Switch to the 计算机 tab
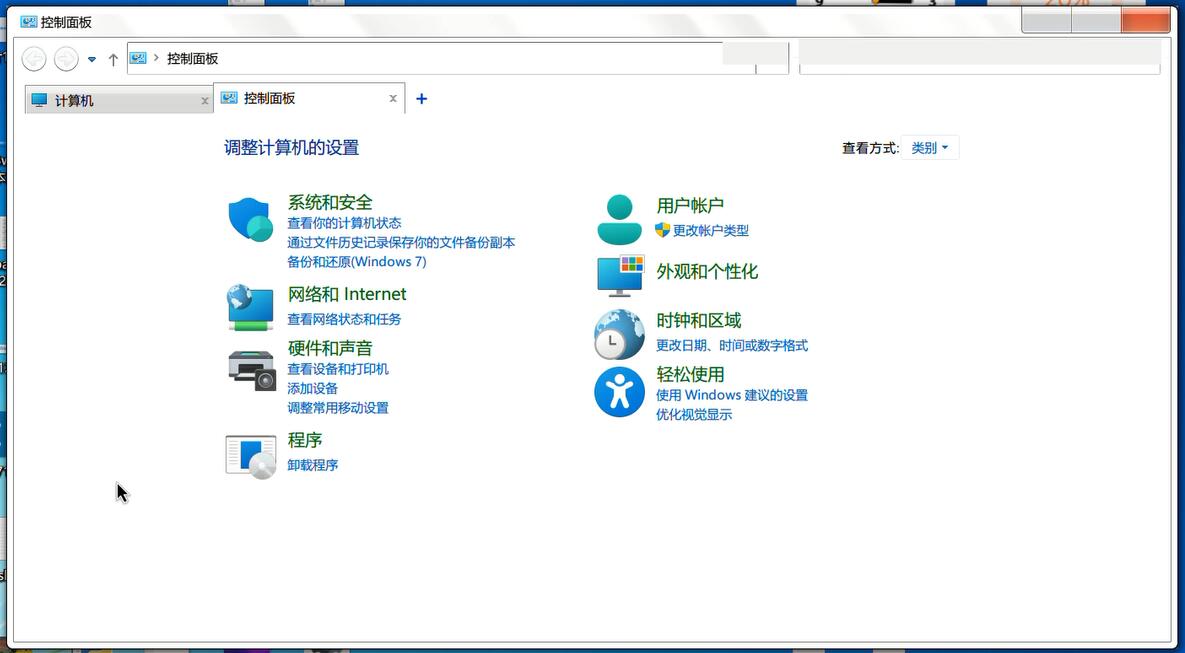Image resolution: width=1185 pixels, height=653 pixels. coord(110,100)
